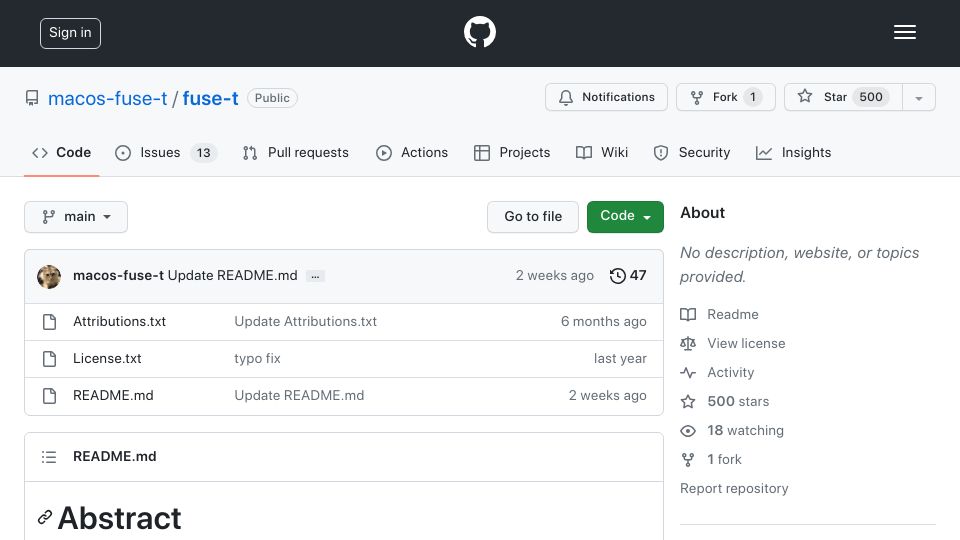
Task: Open the Readme link in About
Action: [x=719, y=315]
